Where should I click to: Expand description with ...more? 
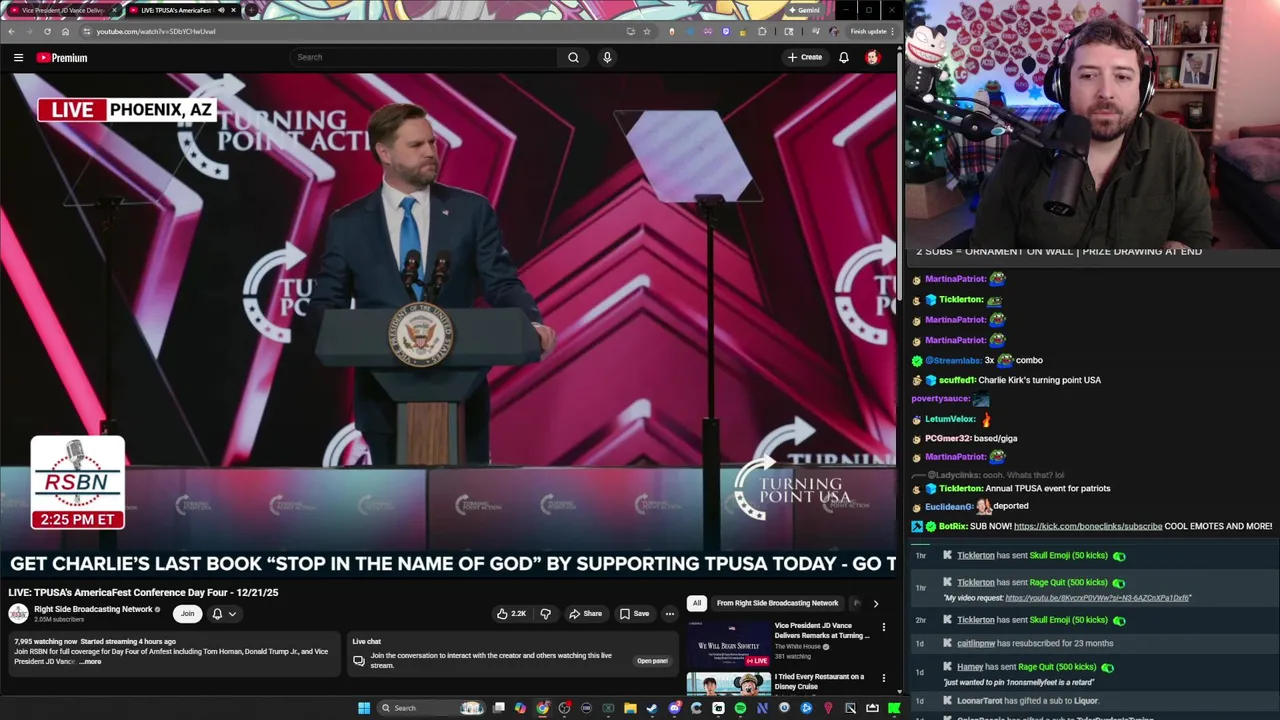[x=91, y=661]
